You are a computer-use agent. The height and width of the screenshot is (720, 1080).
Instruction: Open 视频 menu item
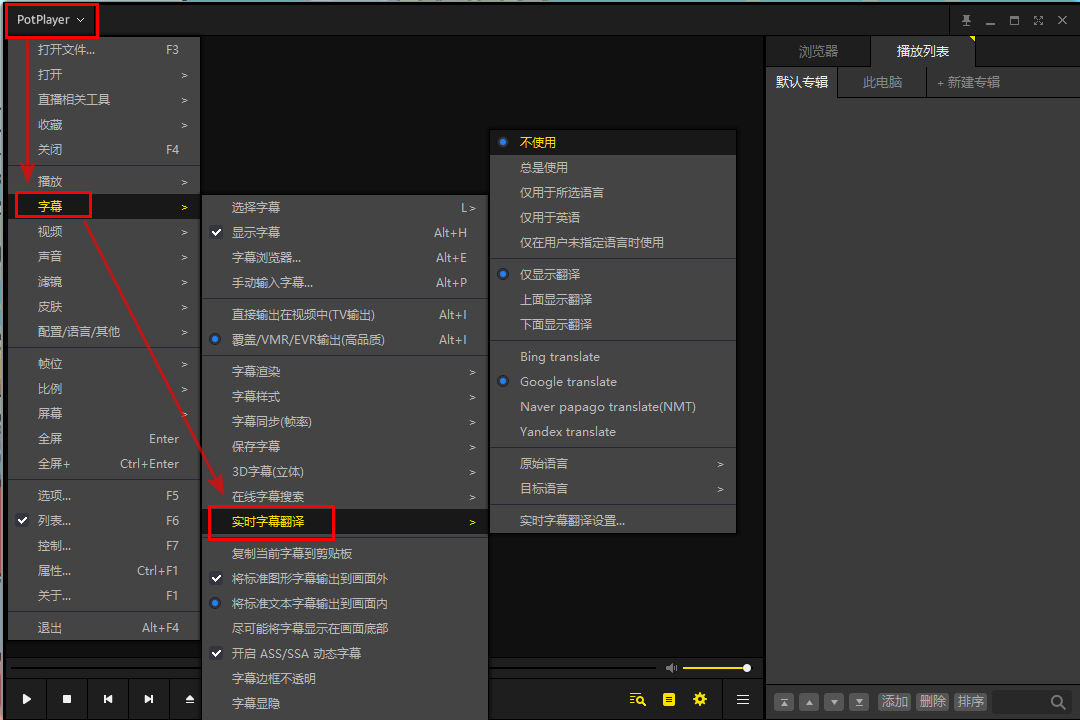tap(104, 232)
